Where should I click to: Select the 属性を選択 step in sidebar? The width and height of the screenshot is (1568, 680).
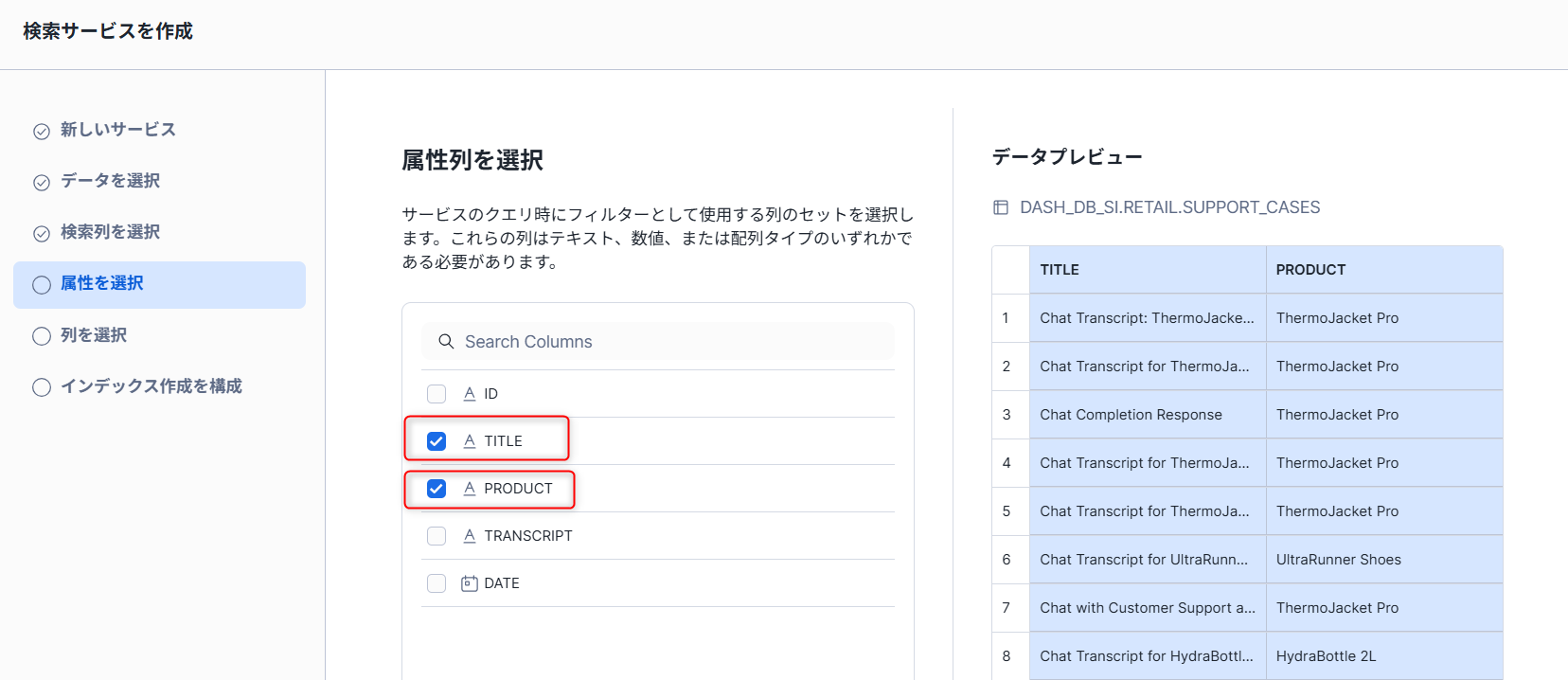(x=102, y=283)
